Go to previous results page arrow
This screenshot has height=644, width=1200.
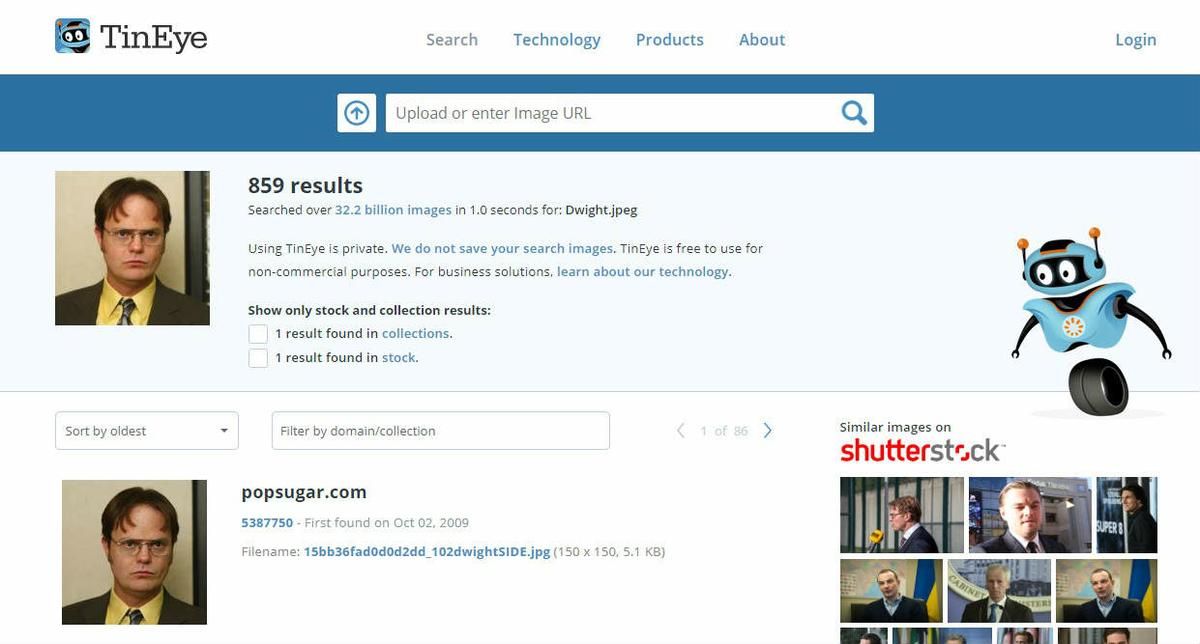coord(681,431)
